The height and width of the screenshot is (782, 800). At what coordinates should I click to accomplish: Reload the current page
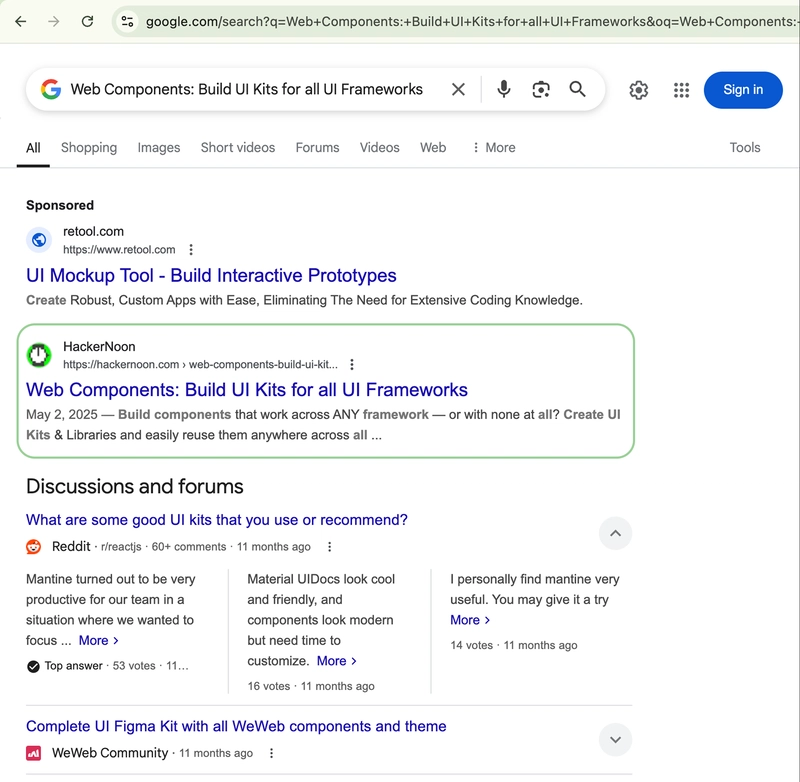[87, 21]
